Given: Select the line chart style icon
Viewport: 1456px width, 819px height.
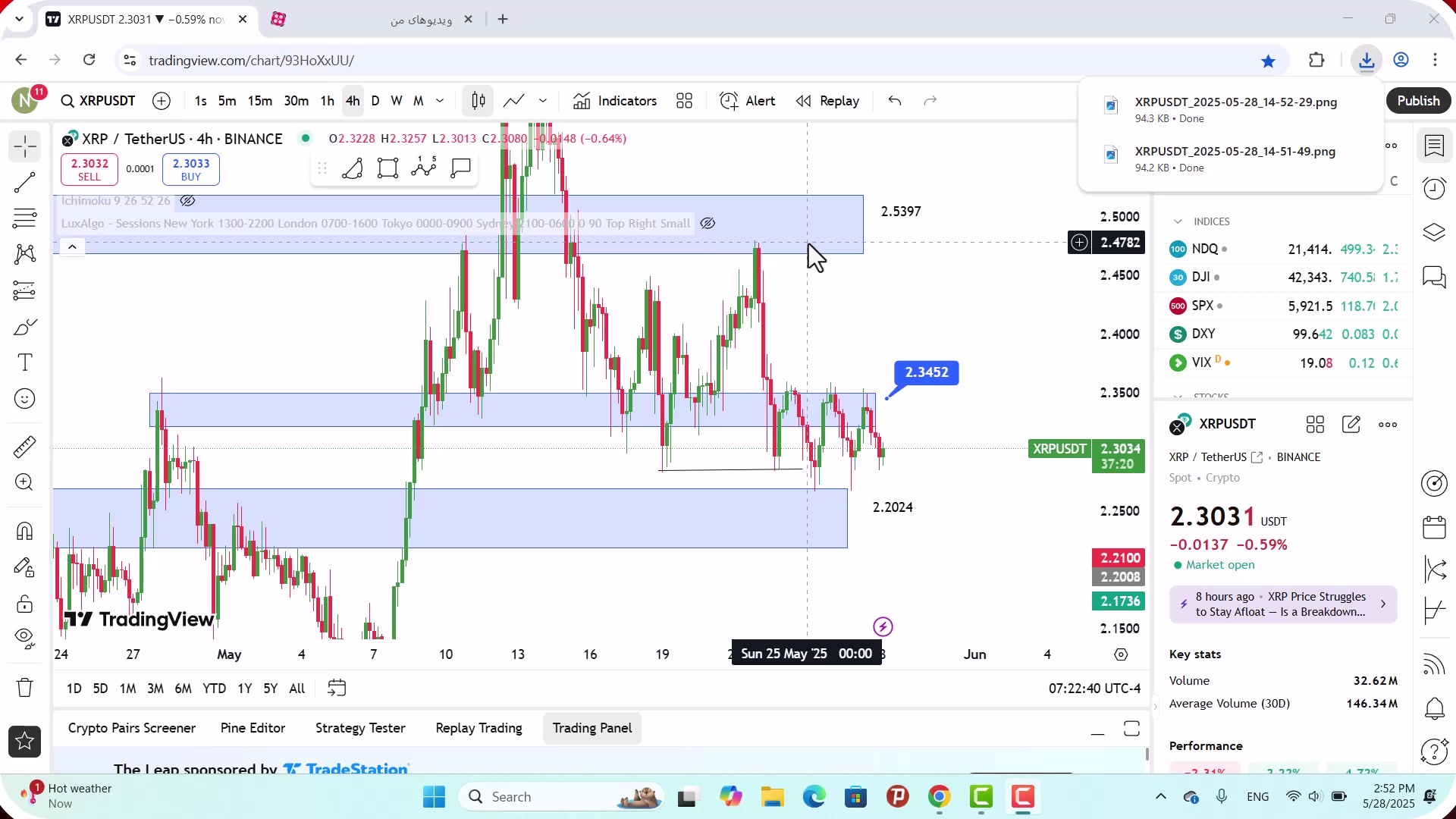Looking at the screenshot, I should [x=514, y=101].
